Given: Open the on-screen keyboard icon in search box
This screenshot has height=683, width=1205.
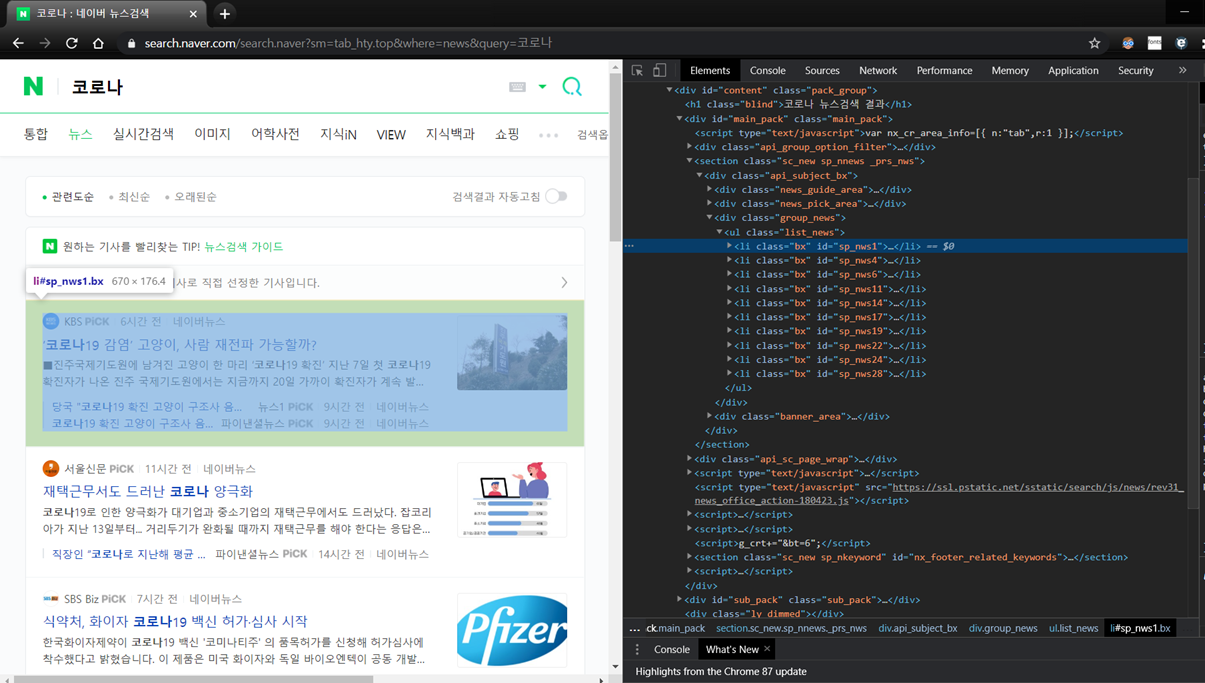Looking at the screenshot, I should click(x=517, y=87).
